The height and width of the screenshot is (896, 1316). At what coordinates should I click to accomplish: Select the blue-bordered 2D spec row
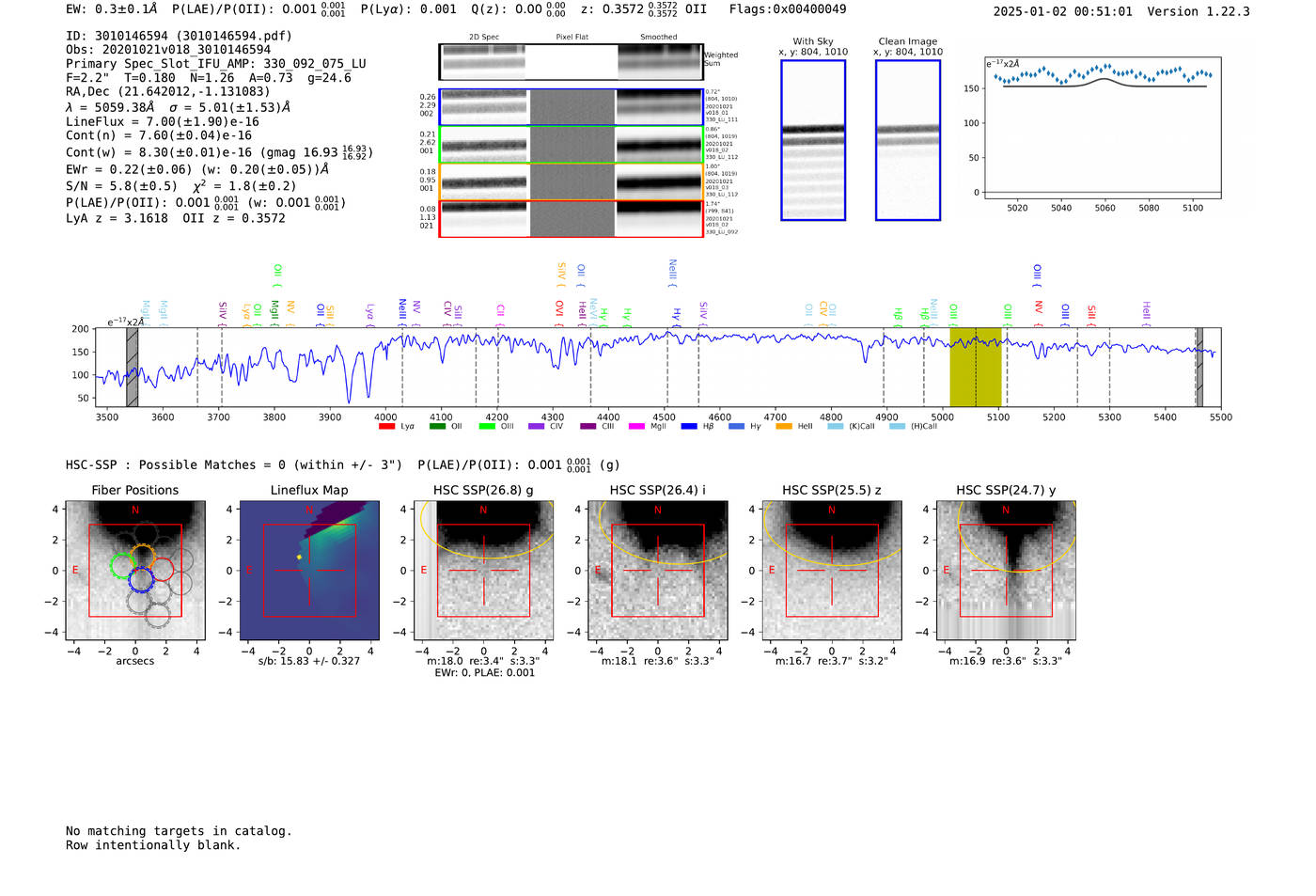coord(571,107)
